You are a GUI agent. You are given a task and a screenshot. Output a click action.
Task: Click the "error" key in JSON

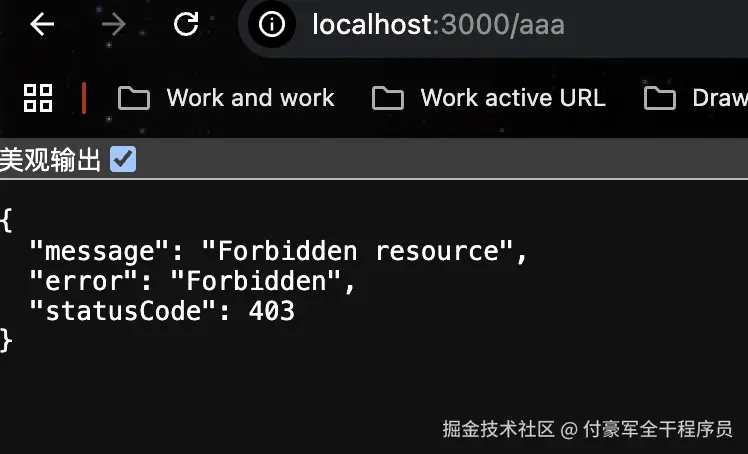pos(83,281)
